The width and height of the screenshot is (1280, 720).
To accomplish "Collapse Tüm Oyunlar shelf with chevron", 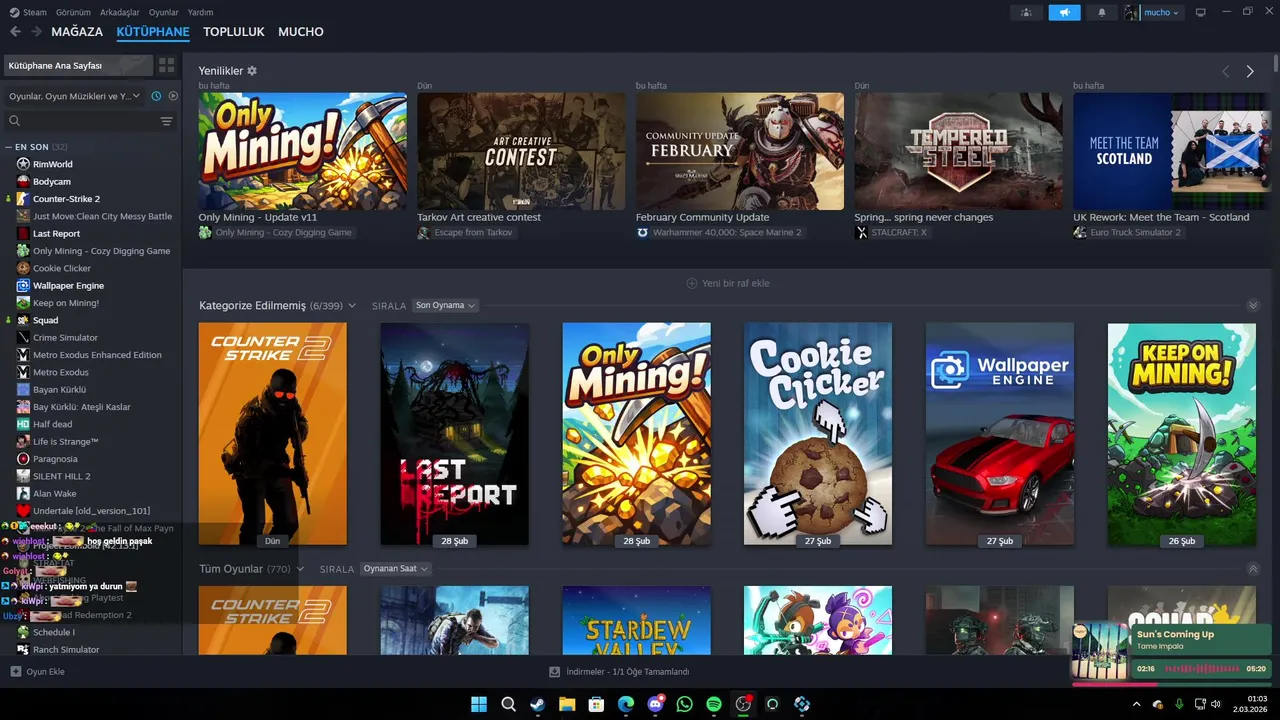I will click(1253, 569).
